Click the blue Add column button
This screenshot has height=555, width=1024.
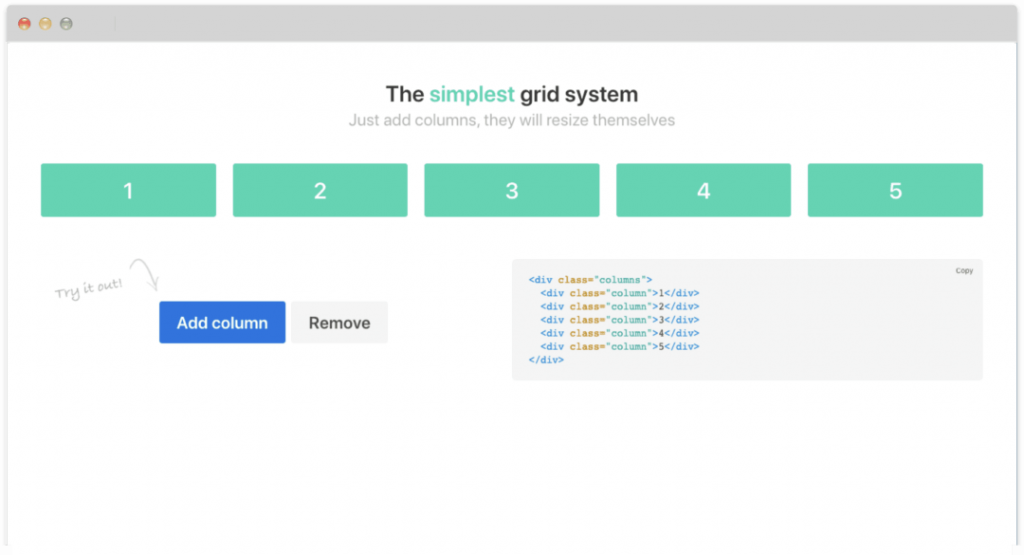tap(222, 323)
